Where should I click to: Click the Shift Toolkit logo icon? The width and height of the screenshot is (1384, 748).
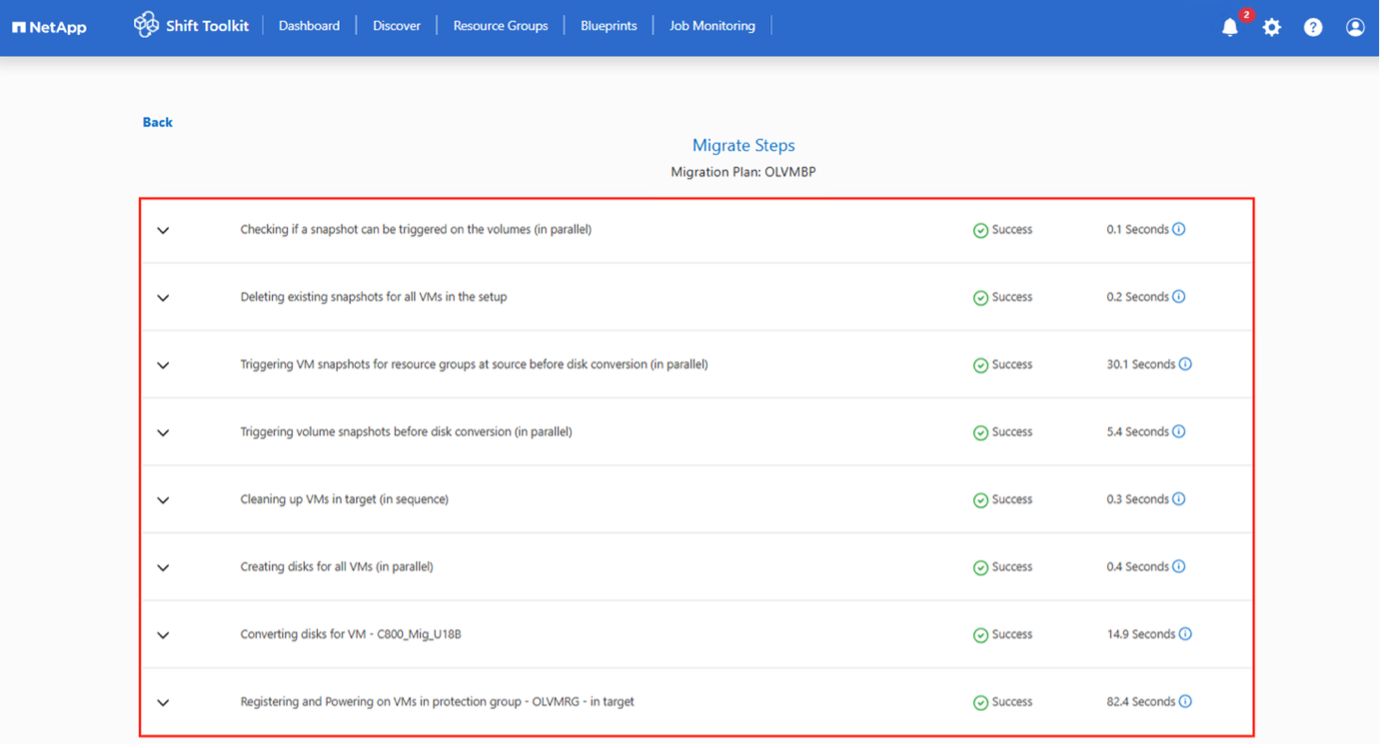[x=146, y=25]
